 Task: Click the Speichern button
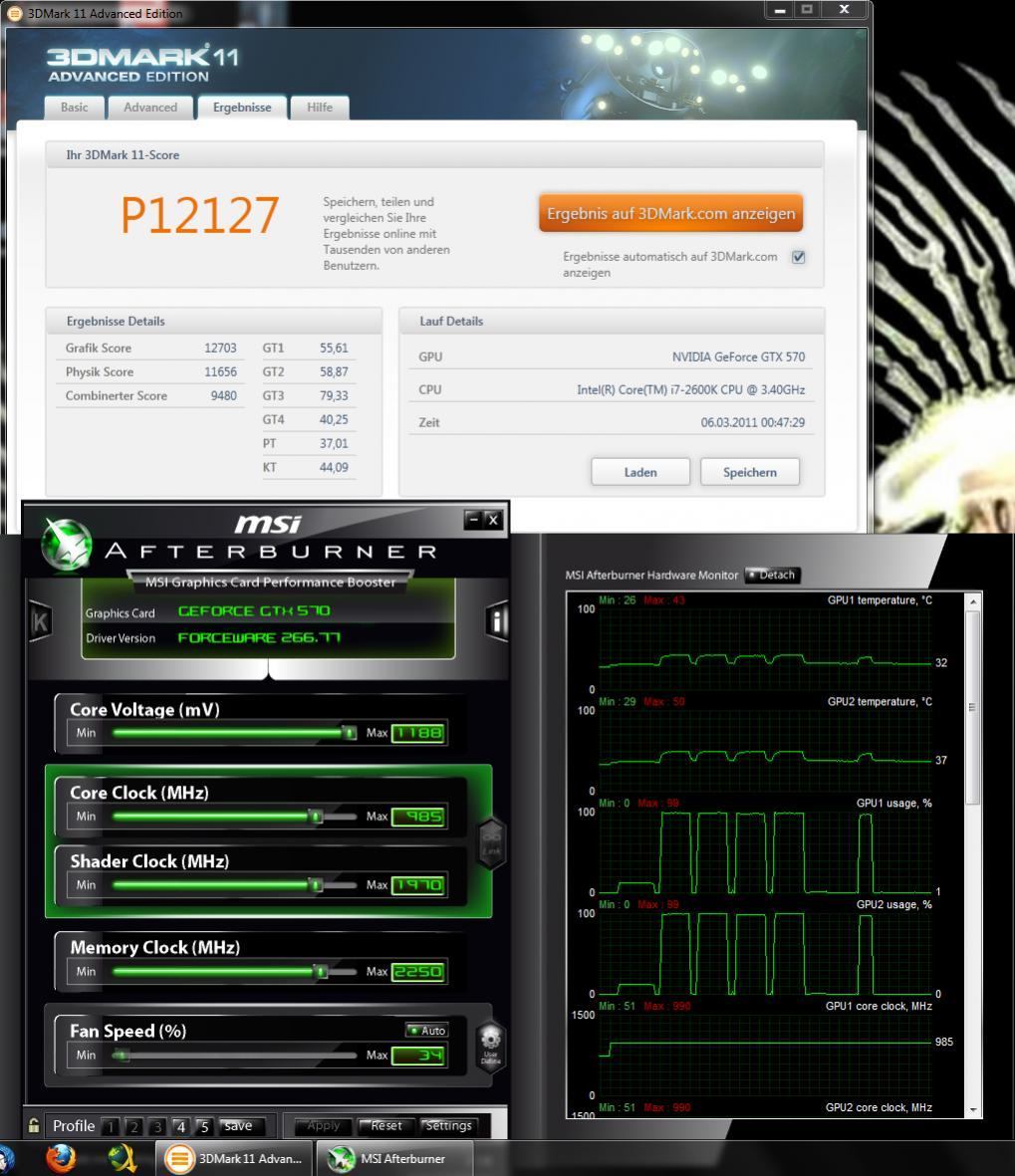click(749, 473)
